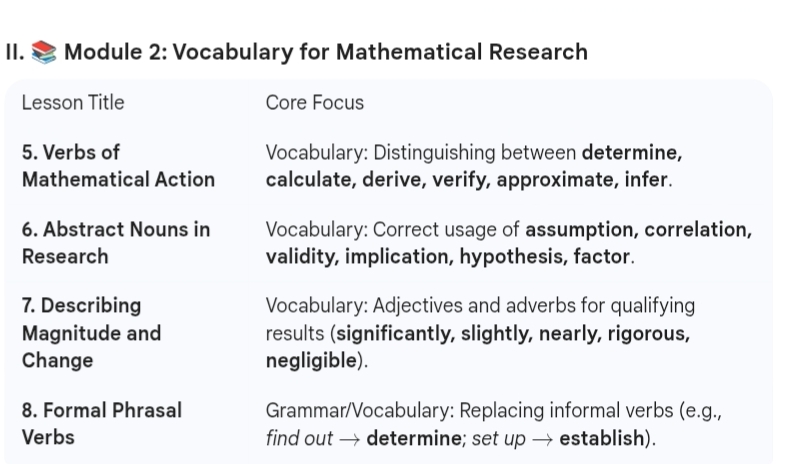Image resolution: width=794 pixels, height=464 pixels.
Task: Click the bold word correlation
Action: pos(697,230)
